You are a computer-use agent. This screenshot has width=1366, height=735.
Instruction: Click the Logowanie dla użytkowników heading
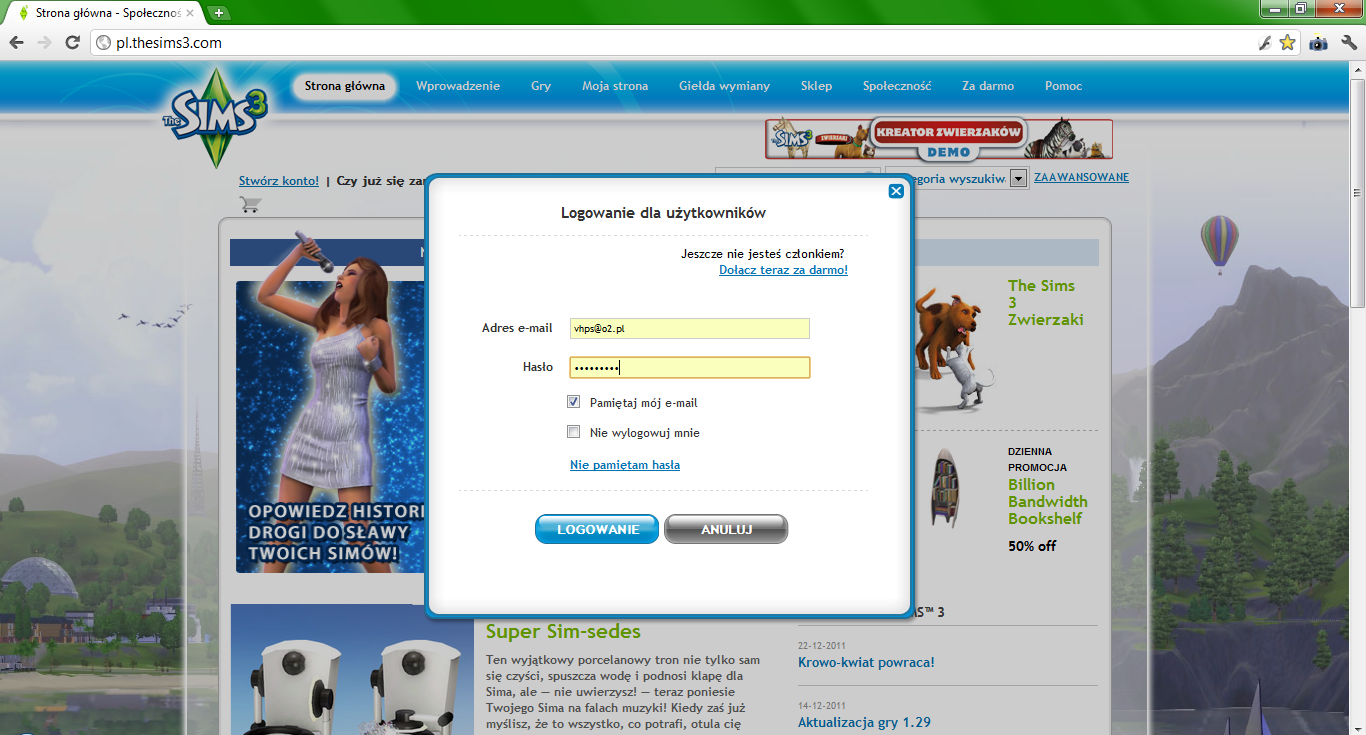point(663,213)
